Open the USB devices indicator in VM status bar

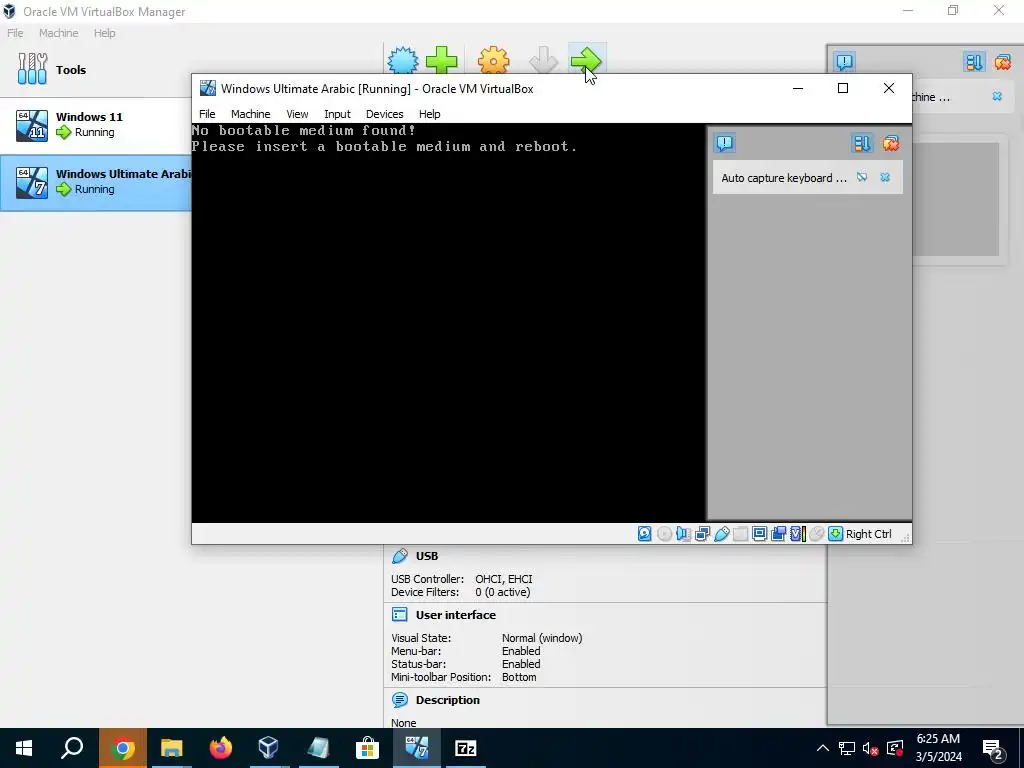pos(722,534)
